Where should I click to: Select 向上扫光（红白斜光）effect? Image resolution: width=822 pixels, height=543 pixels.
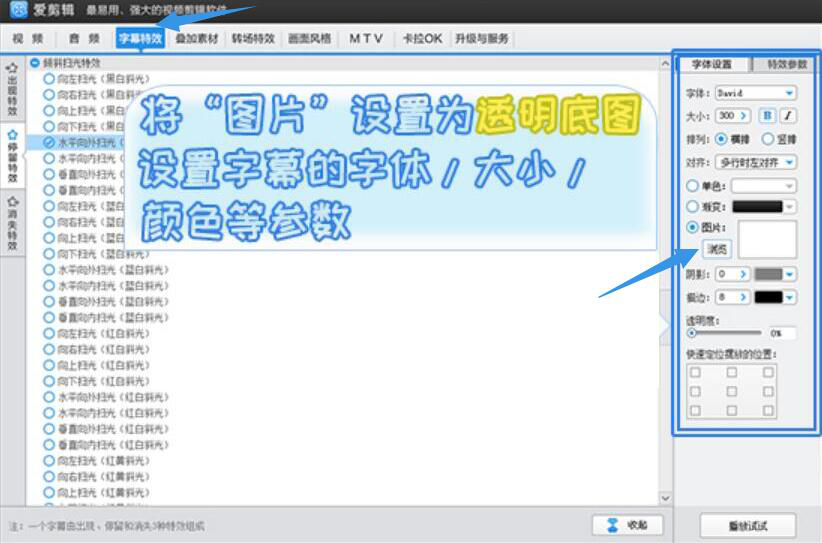coord(97,365)
